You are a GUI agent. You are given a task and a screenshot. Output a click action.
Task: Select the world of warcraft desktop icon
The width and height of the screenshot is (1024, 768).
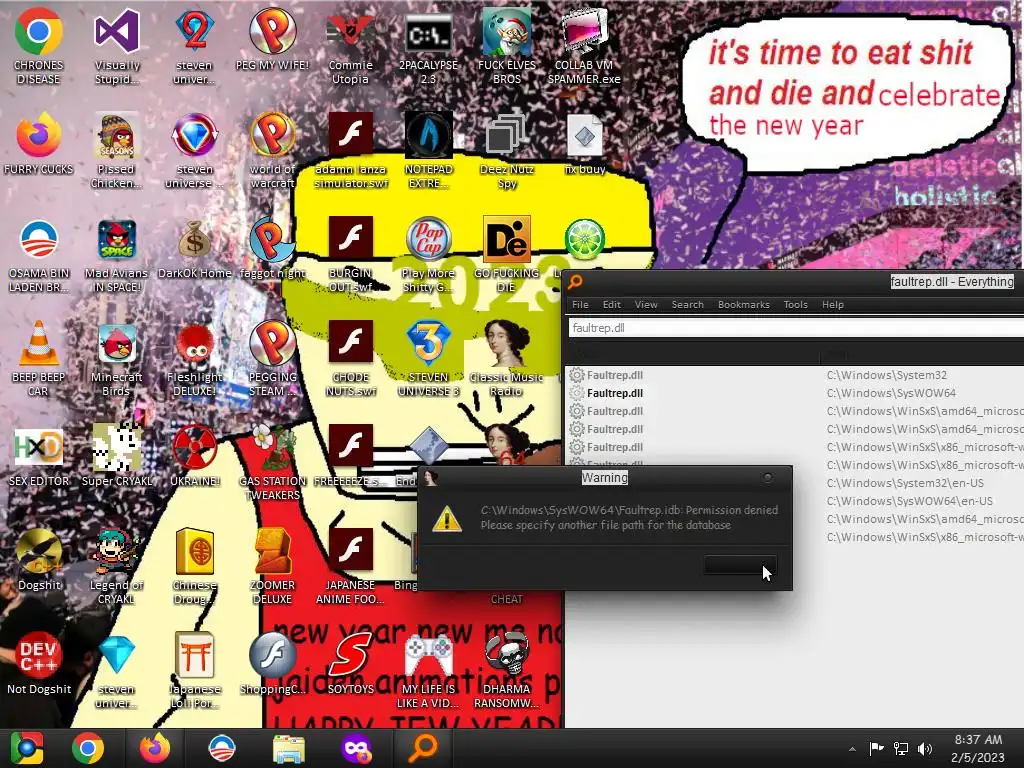(x=272, y=150)
